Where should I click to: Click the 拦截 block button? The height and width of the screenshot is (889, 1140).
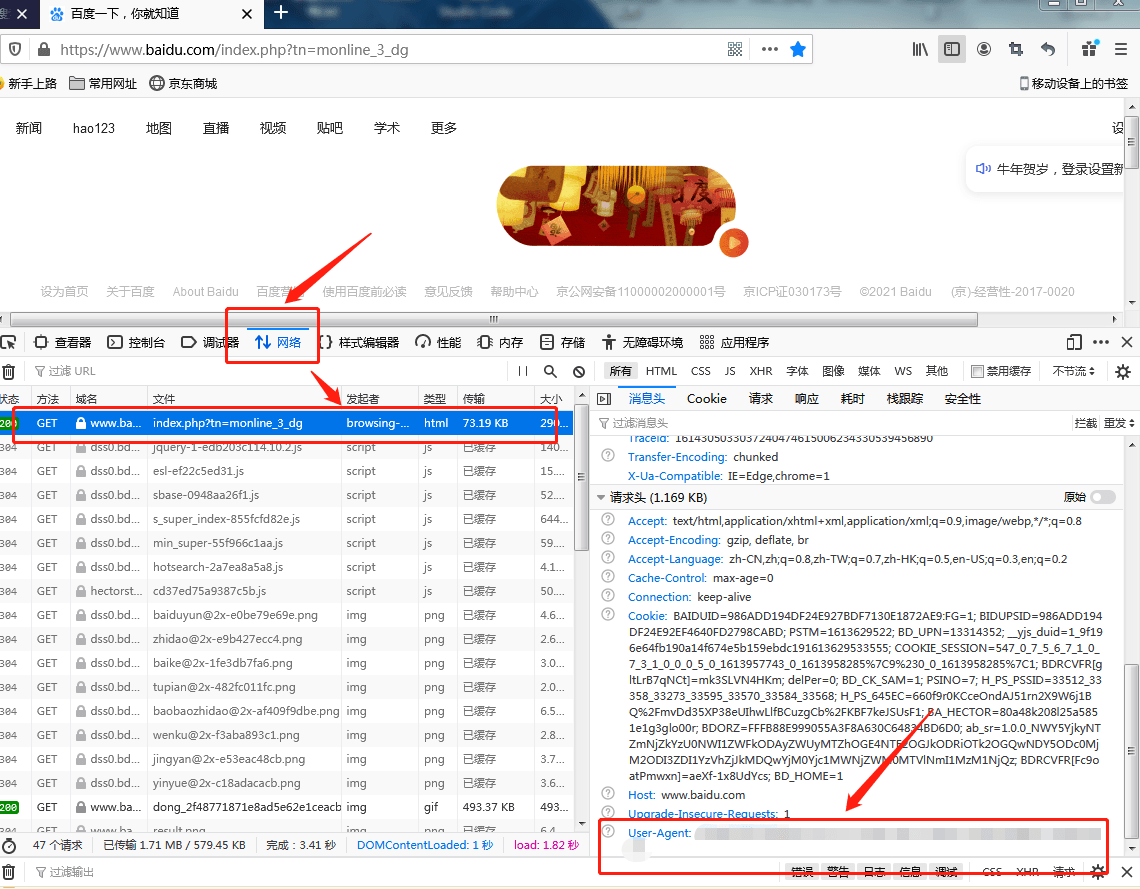(1085, 423)
